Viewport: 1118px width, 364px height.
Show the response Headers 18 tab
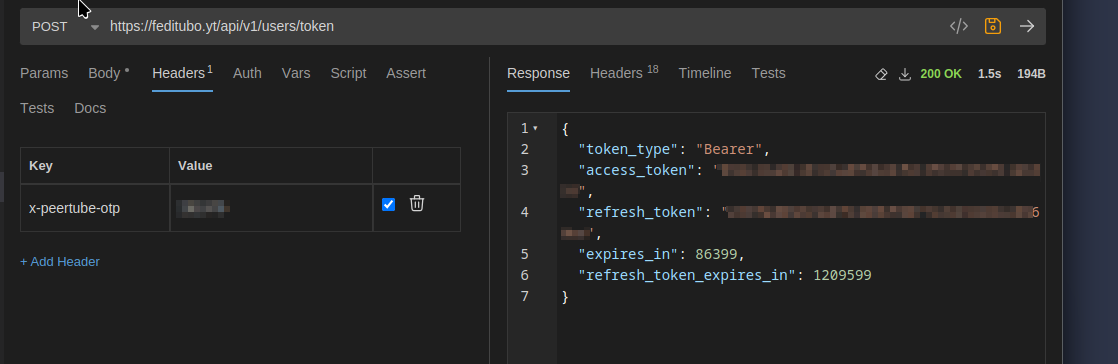coord(624,73)
